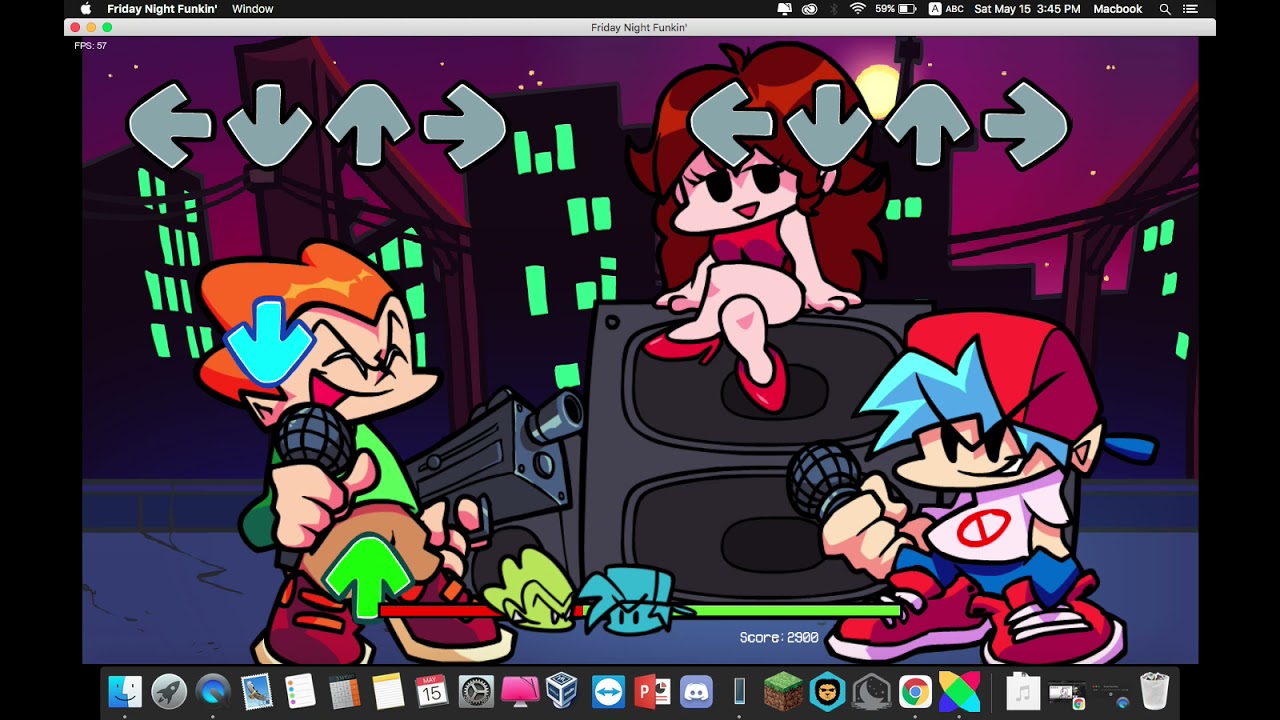Viewport: 1280px width, 720px height.
Task: Click the cyan down arrow note
Action: click(x=269, y=340)
